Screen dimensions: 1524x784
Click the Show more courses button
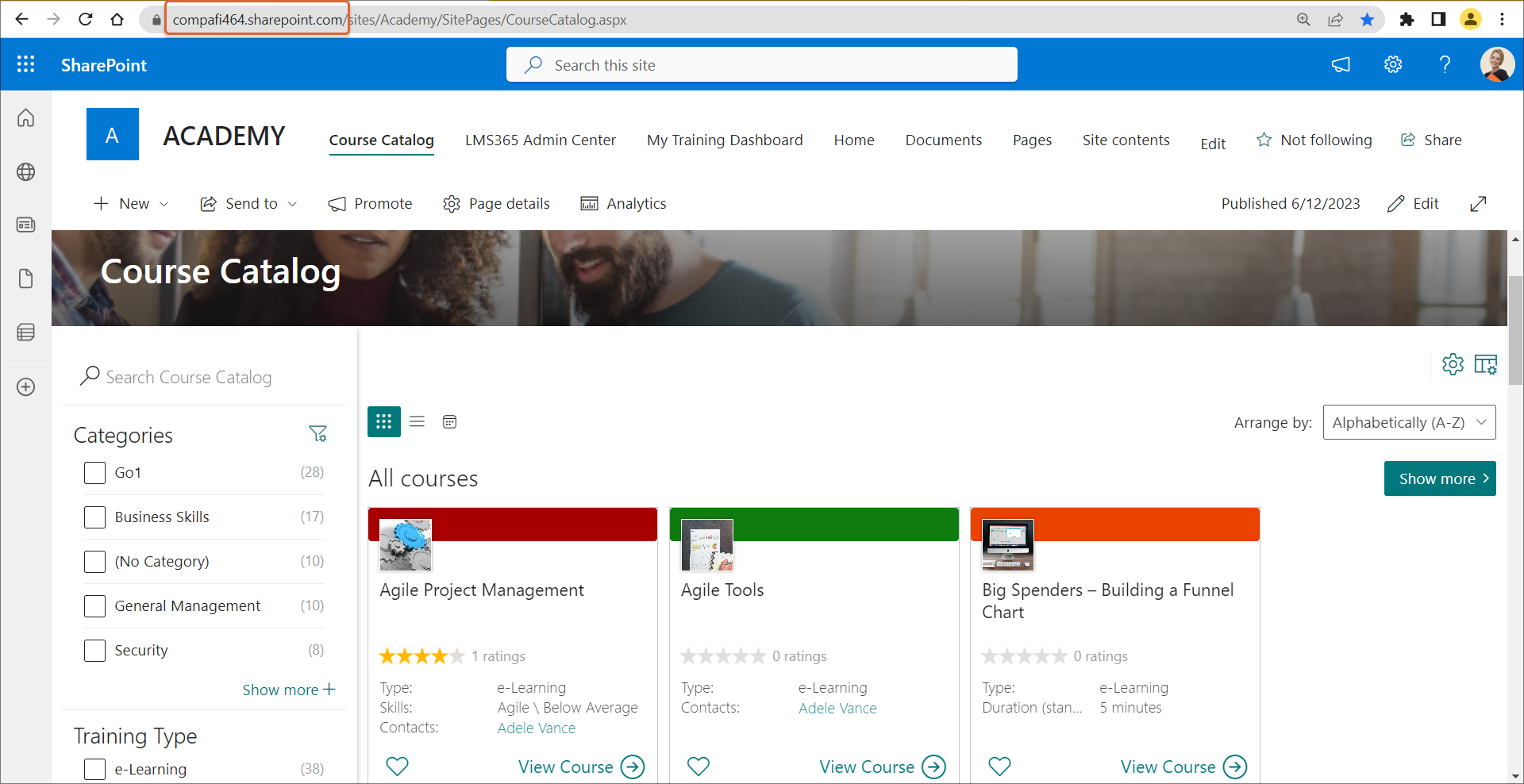click(x=1439, y=478)
